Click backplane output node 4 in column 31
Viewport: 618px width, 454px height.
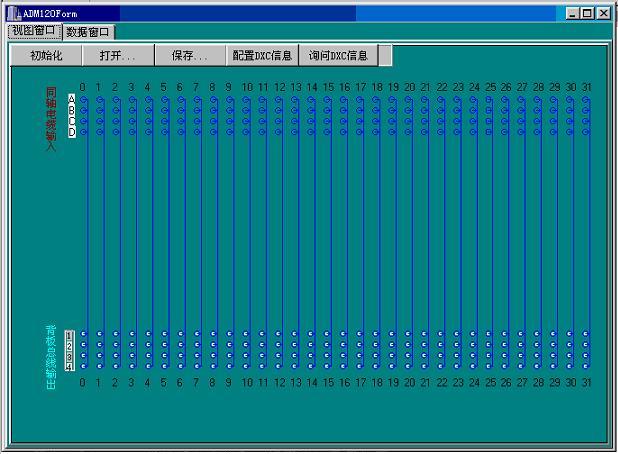coord(587,366)
